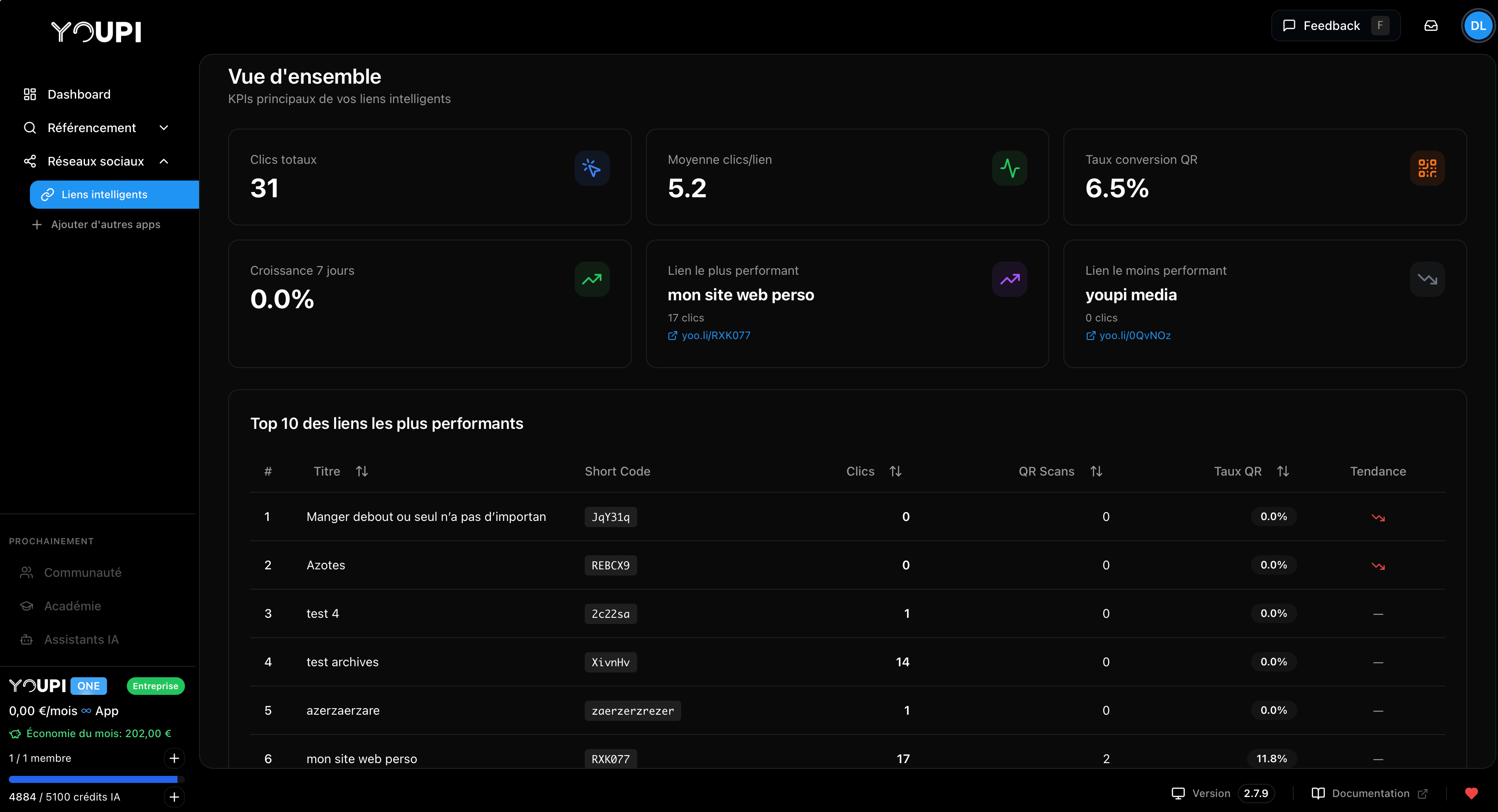Click the red heart icon
This screenshot has height=812, width=1498.
click(1471, 793)
